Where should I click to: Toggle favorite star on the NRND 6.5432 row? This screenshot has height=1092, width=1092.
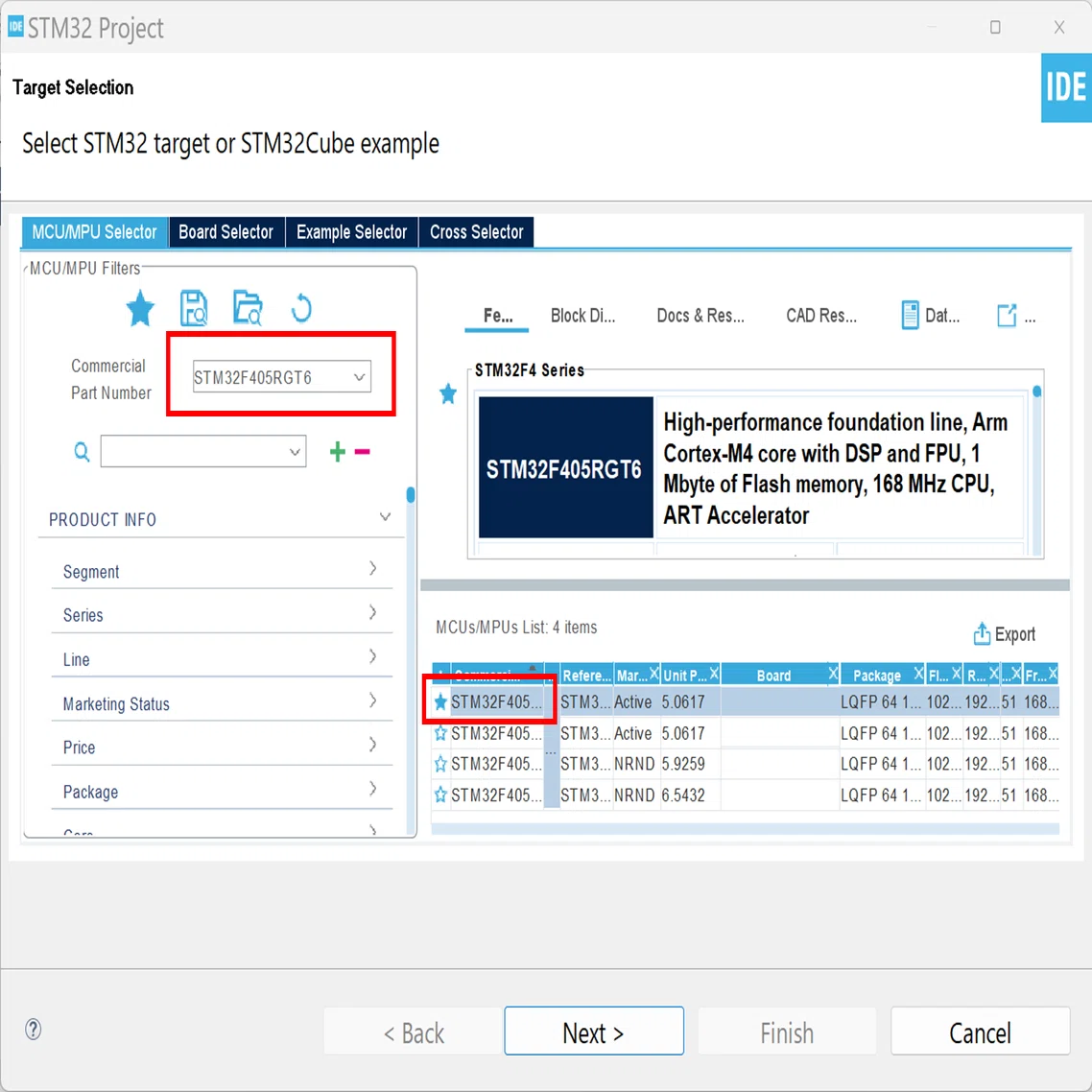[440, 795]
